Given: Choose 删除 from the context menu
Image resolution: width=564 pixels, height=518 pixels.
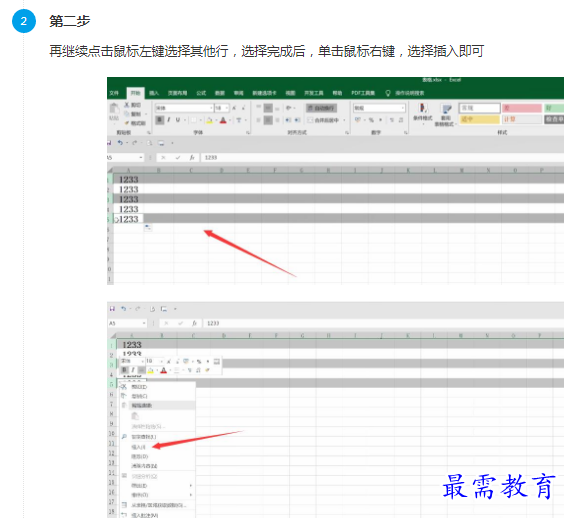Looking at the screenshot, I should pos(157,456).
